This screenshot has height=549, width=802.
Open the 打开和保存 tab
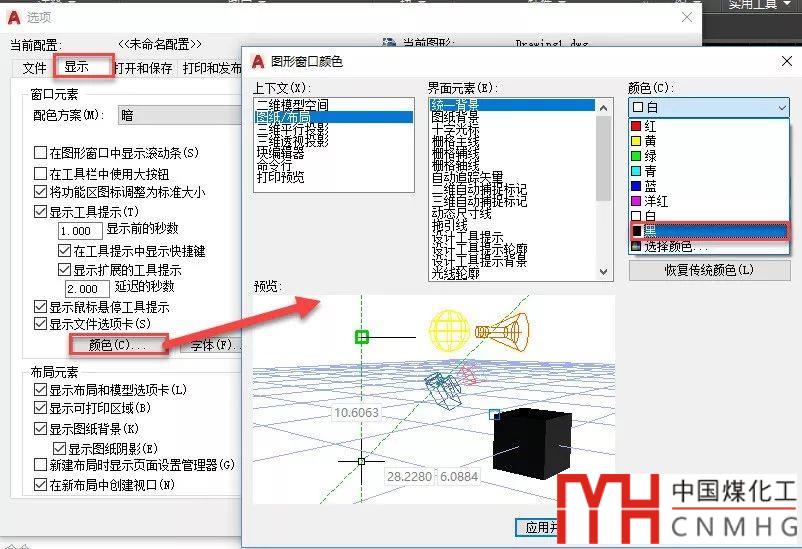(x=143, y=68)
